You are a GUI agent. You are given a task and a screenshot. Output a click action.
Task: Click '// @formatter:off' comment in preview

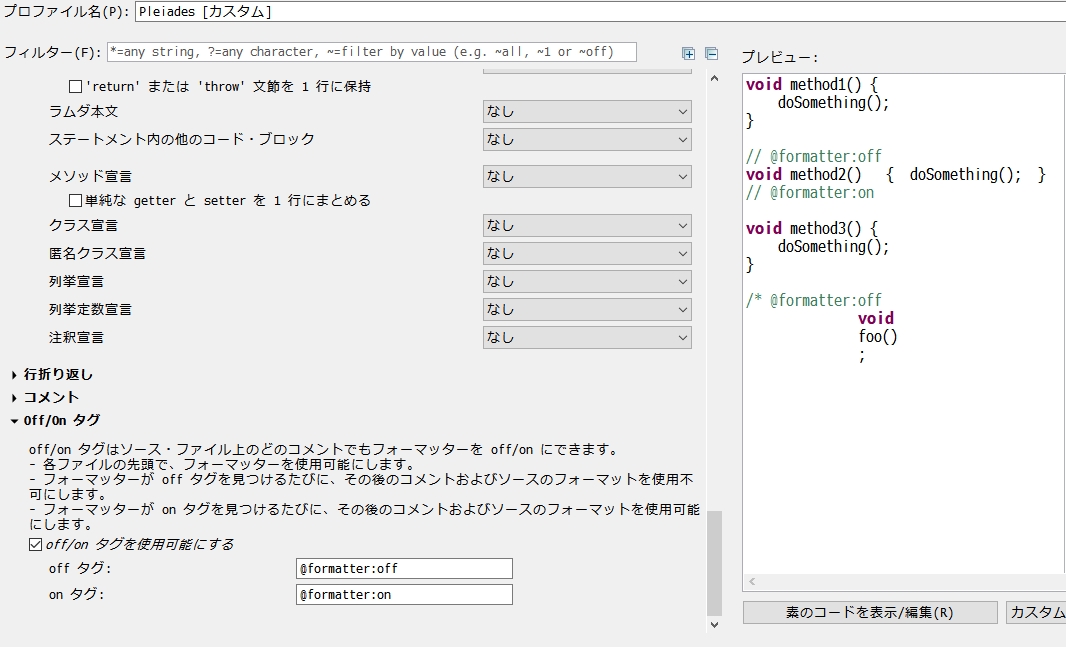pyautogui.click(x=814, y=156)
